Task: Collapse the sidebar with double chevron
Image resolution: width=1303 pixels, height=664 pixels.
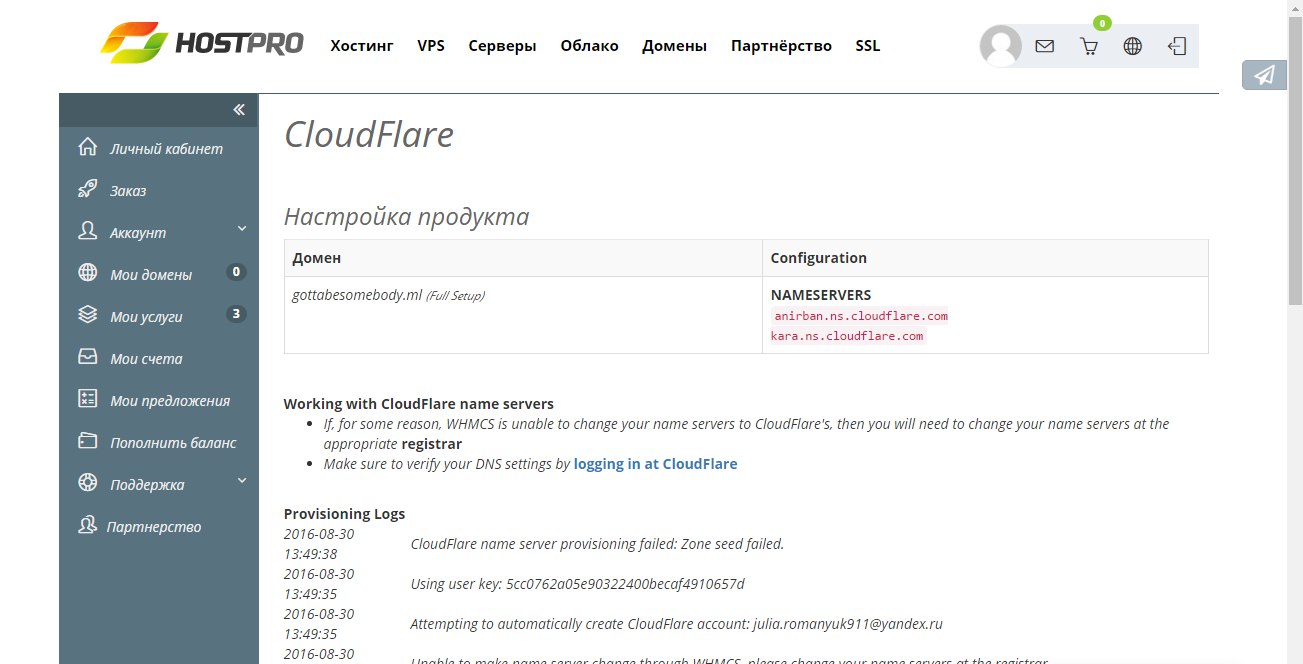Action: pos(239,110)
